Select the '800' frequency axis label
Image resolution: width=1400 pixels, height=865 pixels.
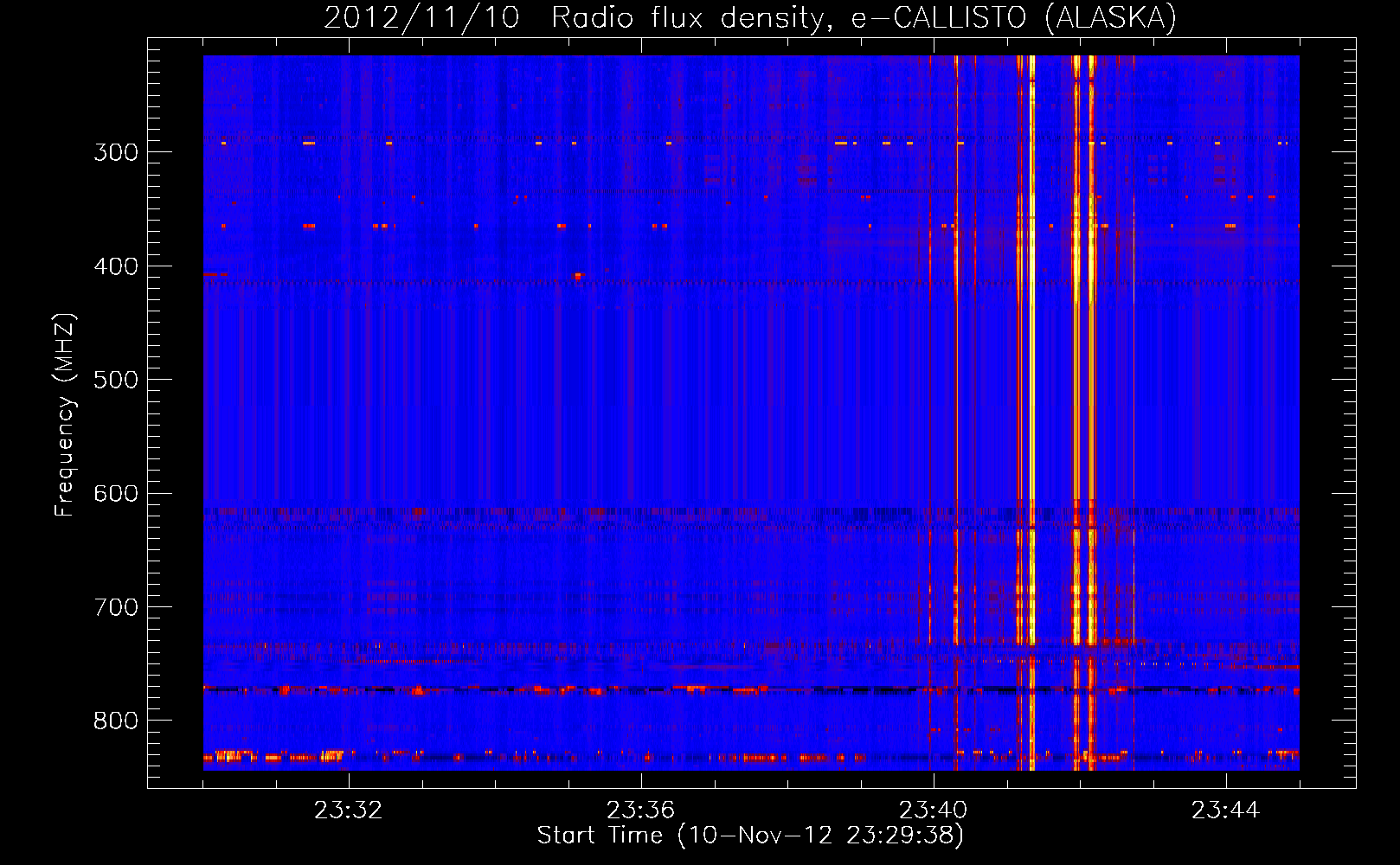click(116, 721)
